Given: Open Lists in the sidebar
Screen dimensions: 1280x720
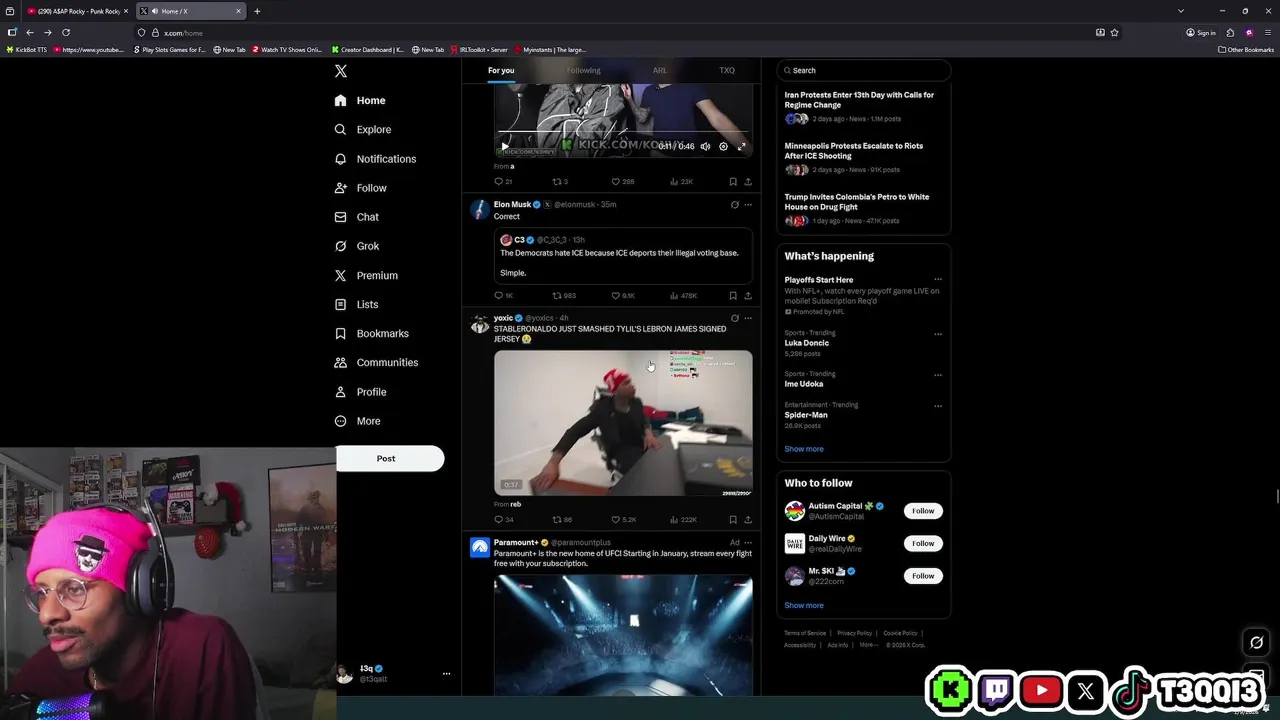Looking at the screenshot, I should click(x=356, y=304).
